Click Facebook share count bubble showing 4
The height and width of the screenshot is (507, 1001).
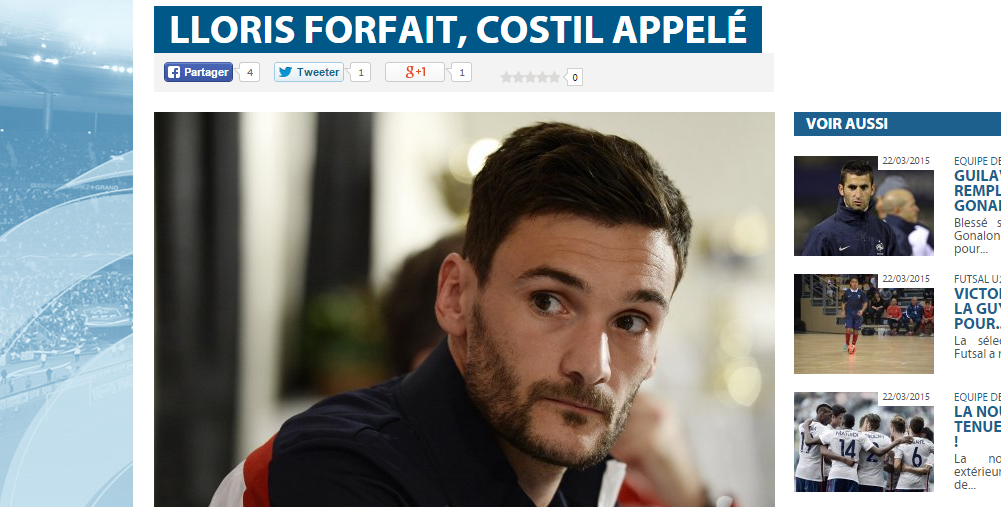[249, 72]
